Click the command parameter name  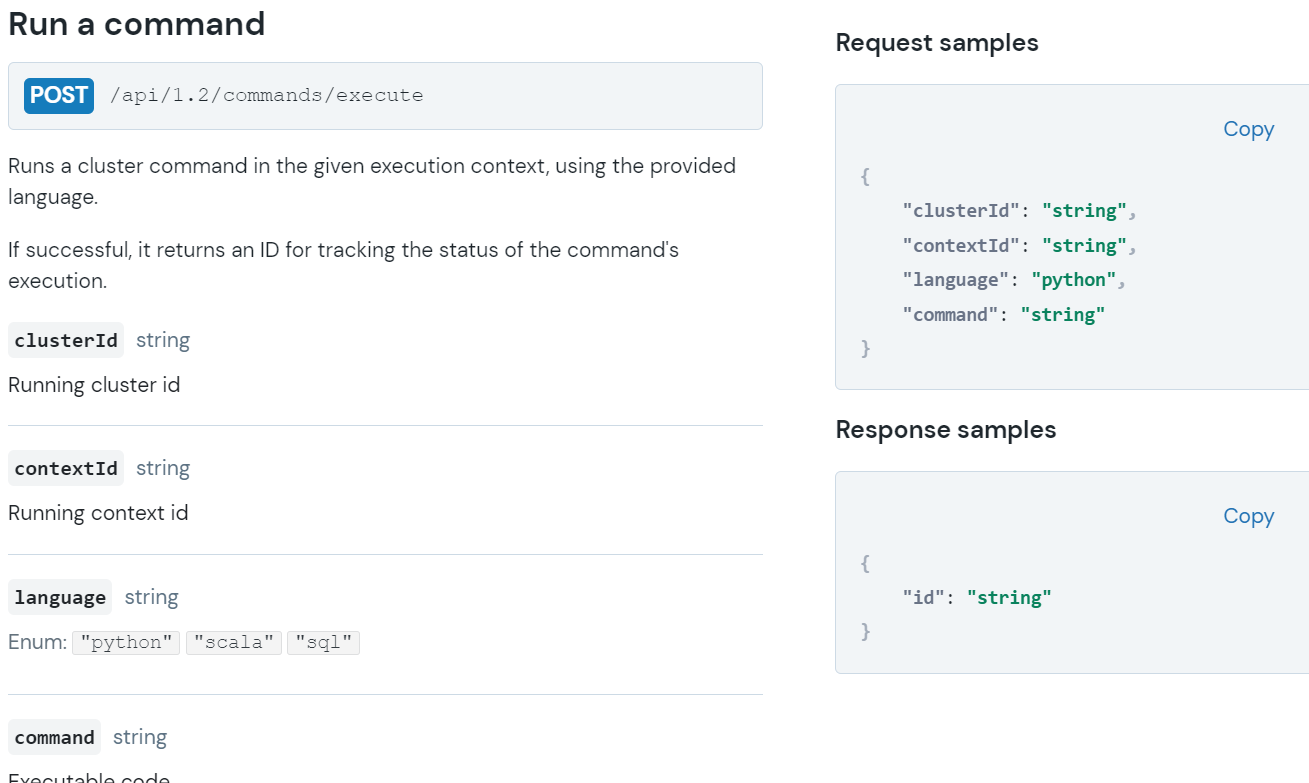tap(54, 737)
